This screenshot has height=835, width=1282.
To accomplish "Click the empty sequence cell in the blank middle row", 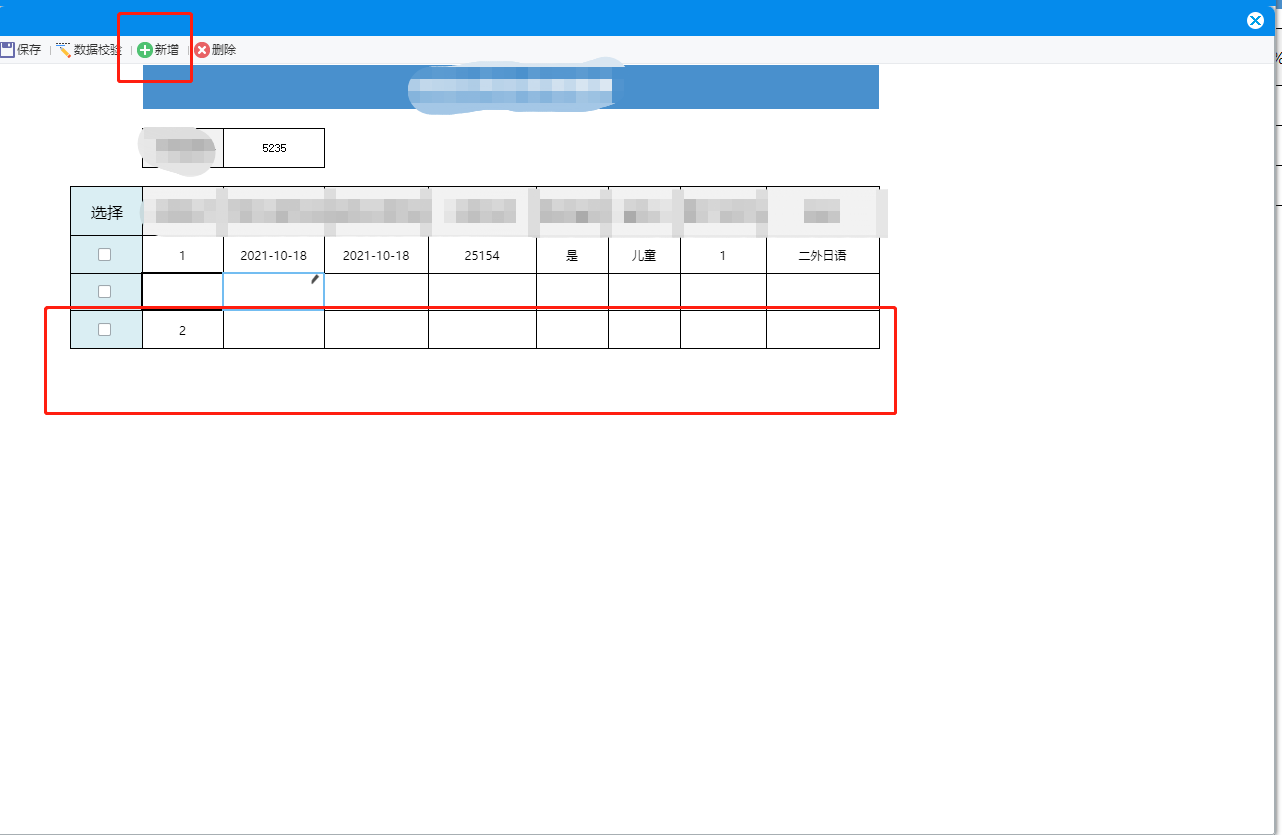I will coord(182,291).
